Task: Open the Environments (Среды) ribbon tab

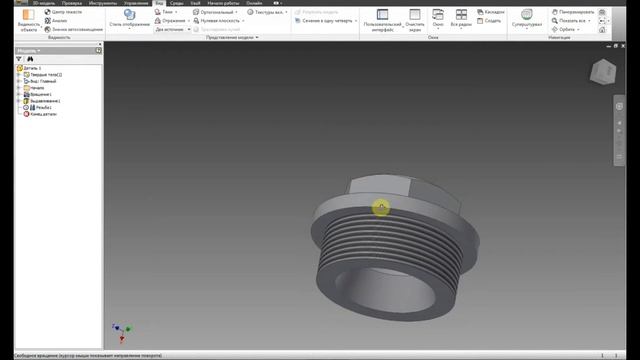Action: point(176,3)
